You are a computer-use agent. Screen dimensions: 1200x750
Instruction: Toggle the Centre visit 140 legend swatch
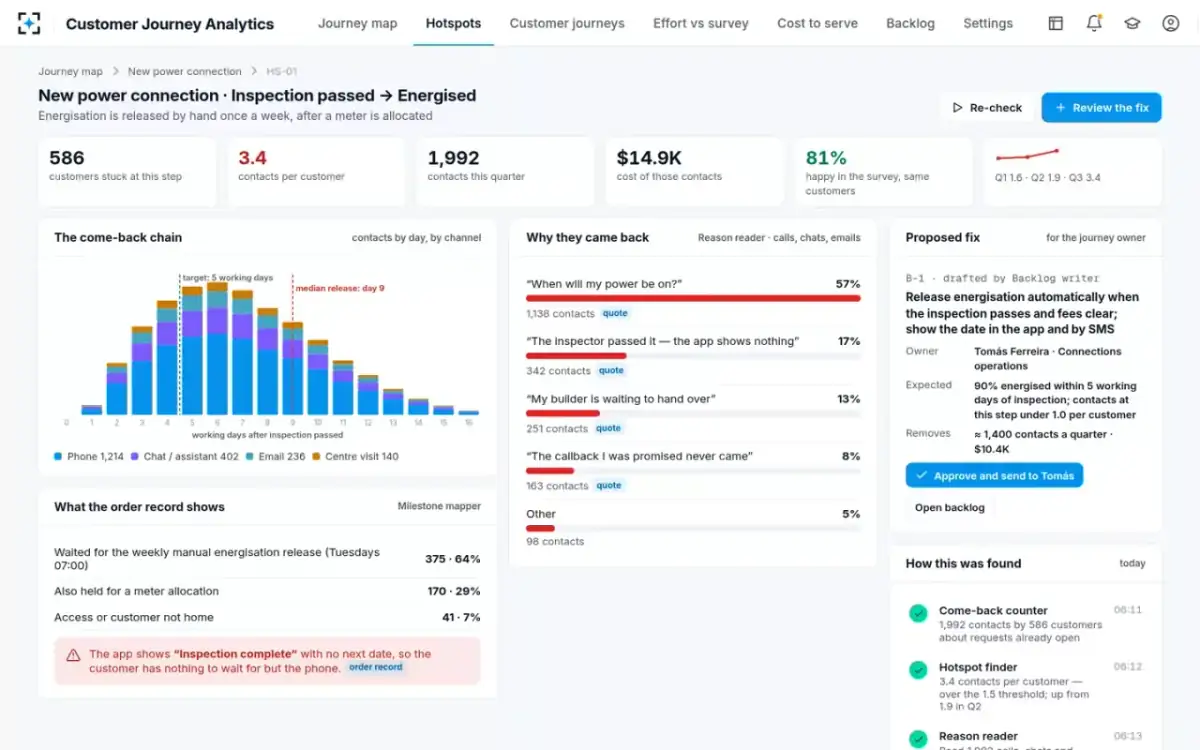click(317, 456)
